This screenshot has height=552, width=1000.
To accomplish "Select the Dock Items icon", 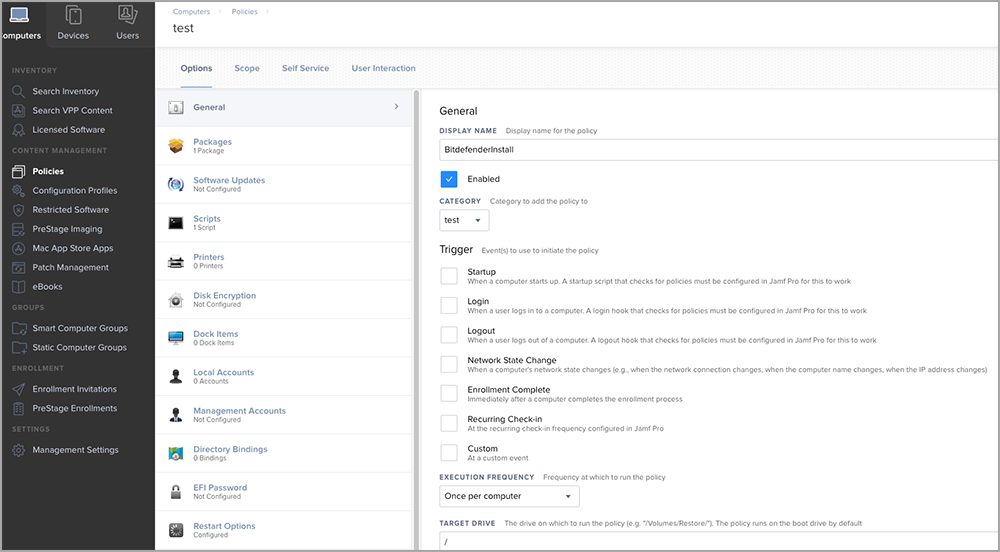I will click(x=176, y=338).
